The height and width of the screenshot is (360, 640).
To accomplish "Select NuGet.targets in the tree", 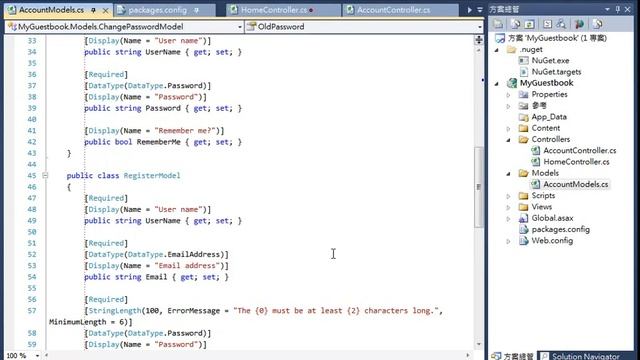I will tap(556, 72).
